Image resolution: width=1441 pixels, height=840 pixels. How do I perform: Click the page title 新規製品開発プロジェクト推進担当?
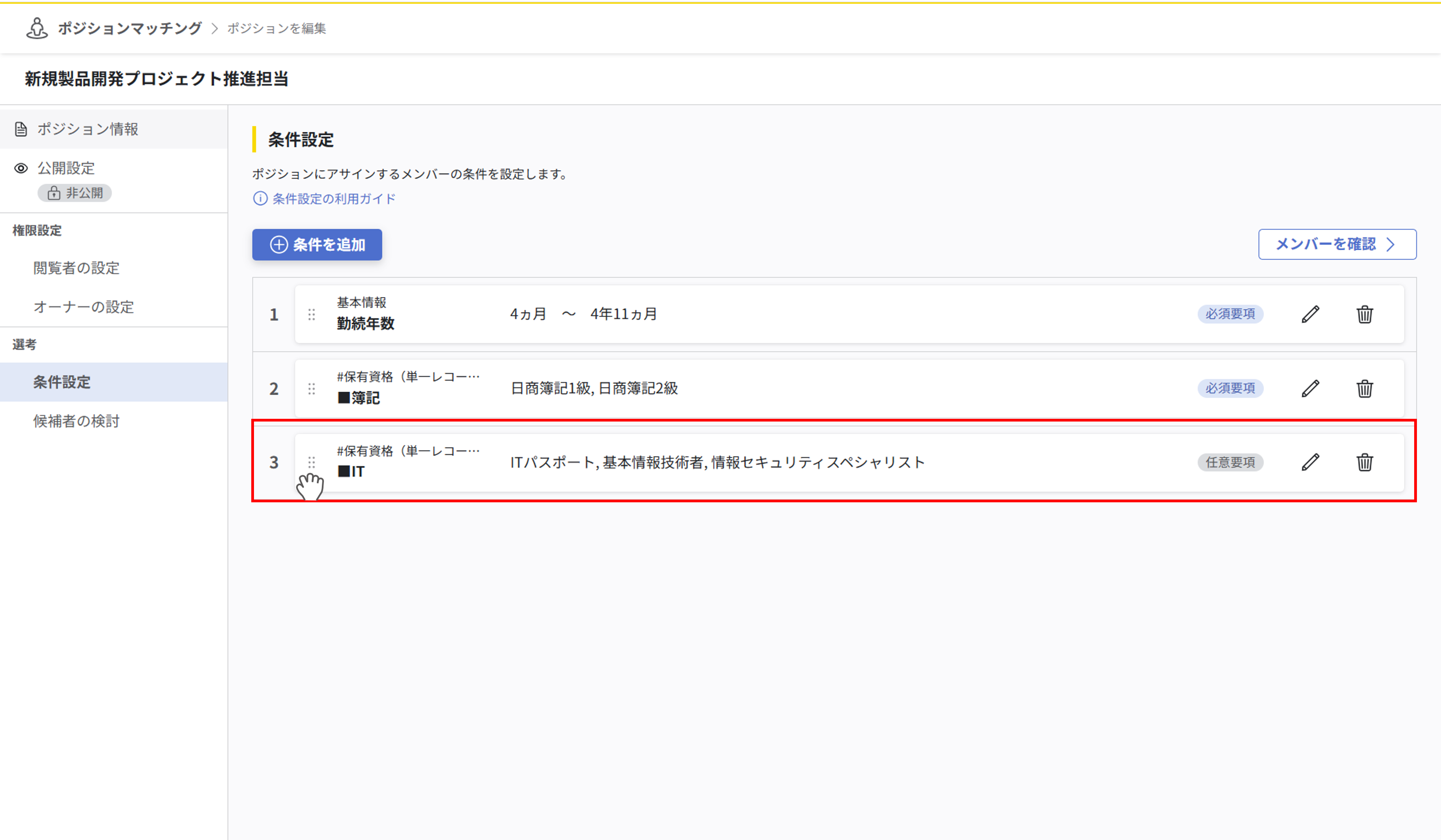[x=157, y=78]
